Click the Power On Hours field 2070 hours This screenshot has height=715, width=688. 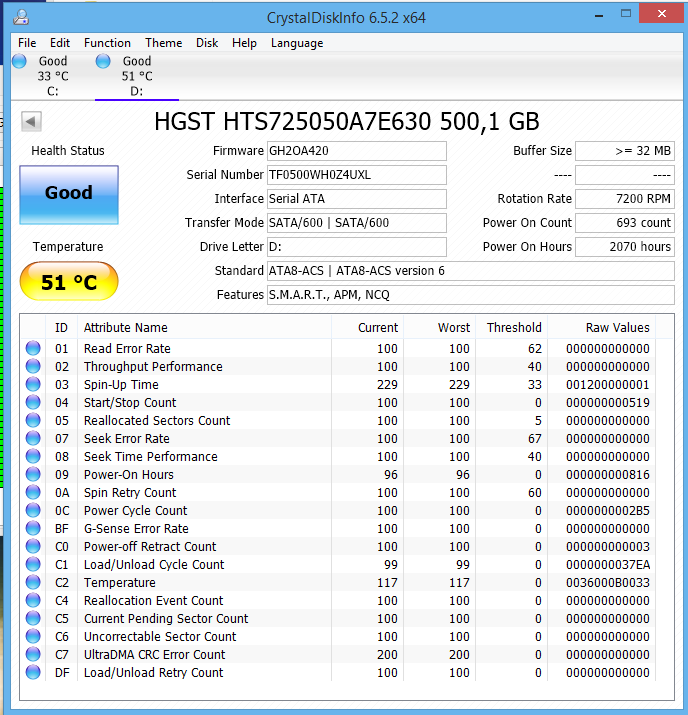[x=625, y=247]
